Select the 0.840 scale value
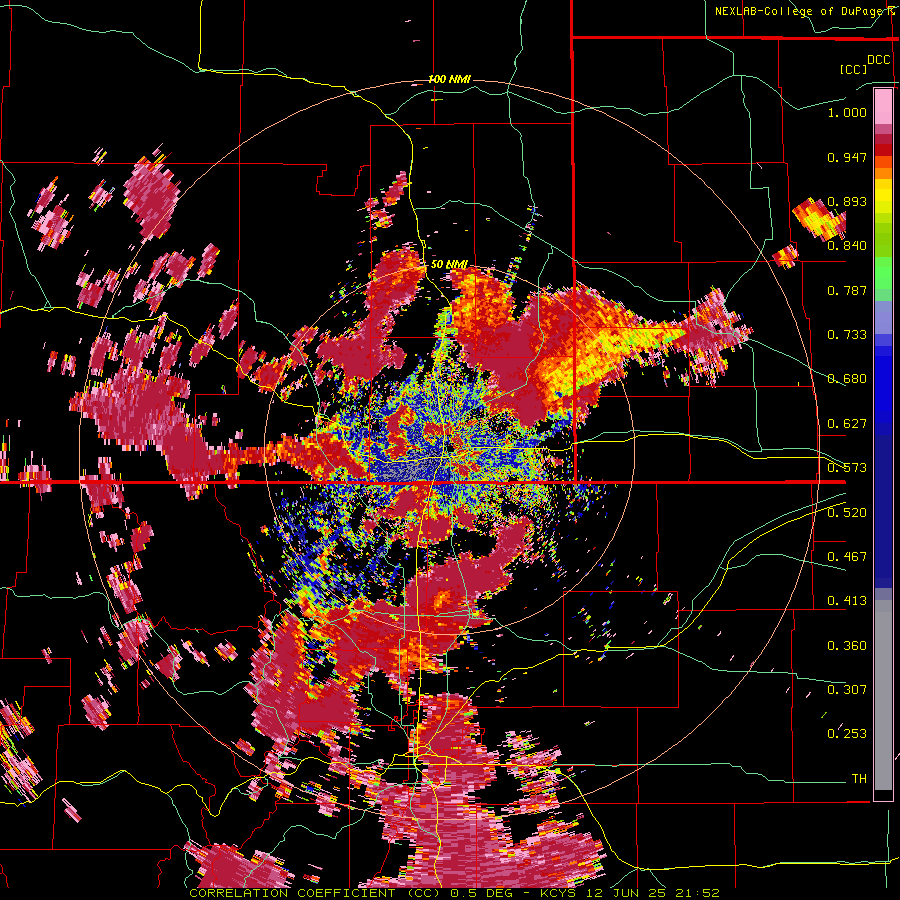 pyautogui.click(x=847, y=246)
